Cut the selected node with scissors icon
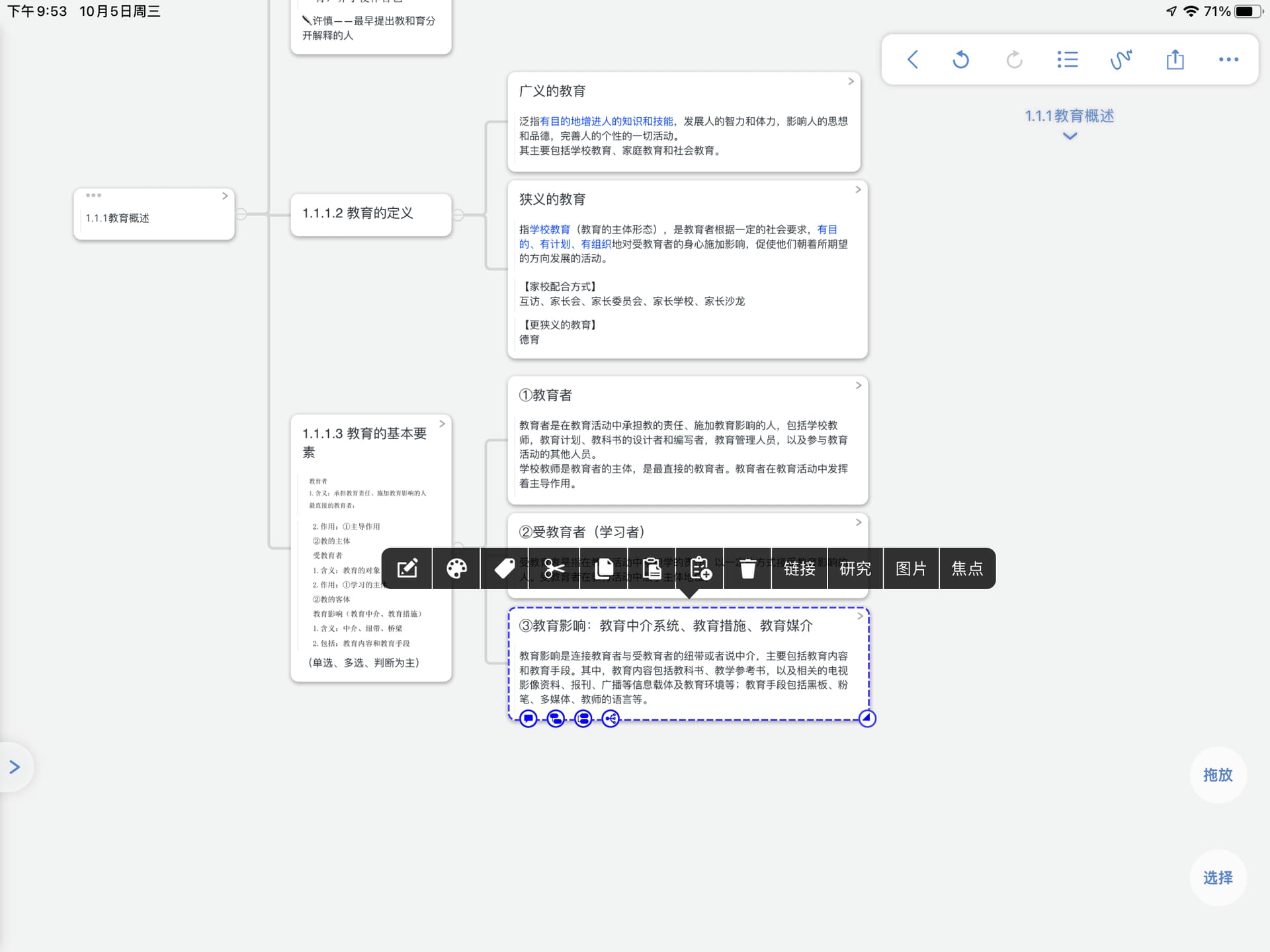This screenshot has width=1270, height=952. point(554,569)
